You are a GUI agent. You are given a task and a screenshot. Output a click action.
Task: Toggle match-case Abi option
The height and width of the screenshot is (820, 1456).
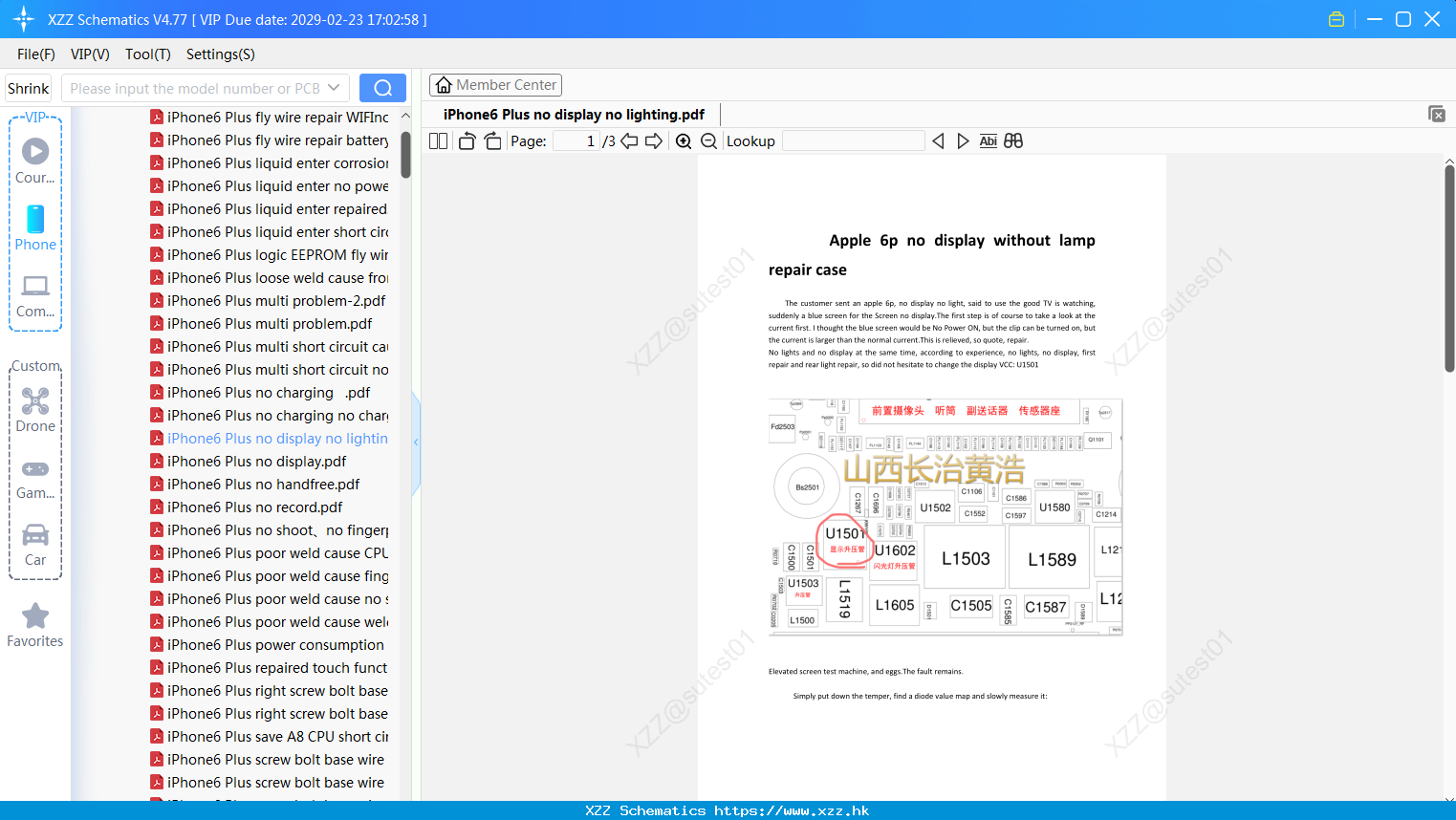[x=989, y=141]
